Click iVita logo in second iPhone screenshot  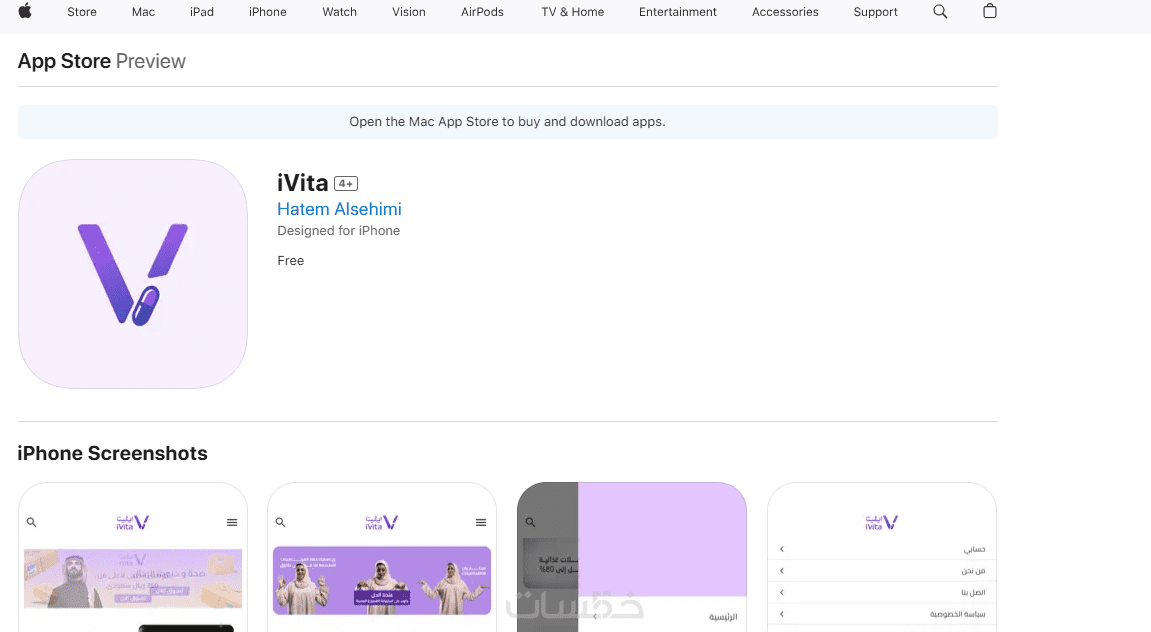[x=382, y=522]
